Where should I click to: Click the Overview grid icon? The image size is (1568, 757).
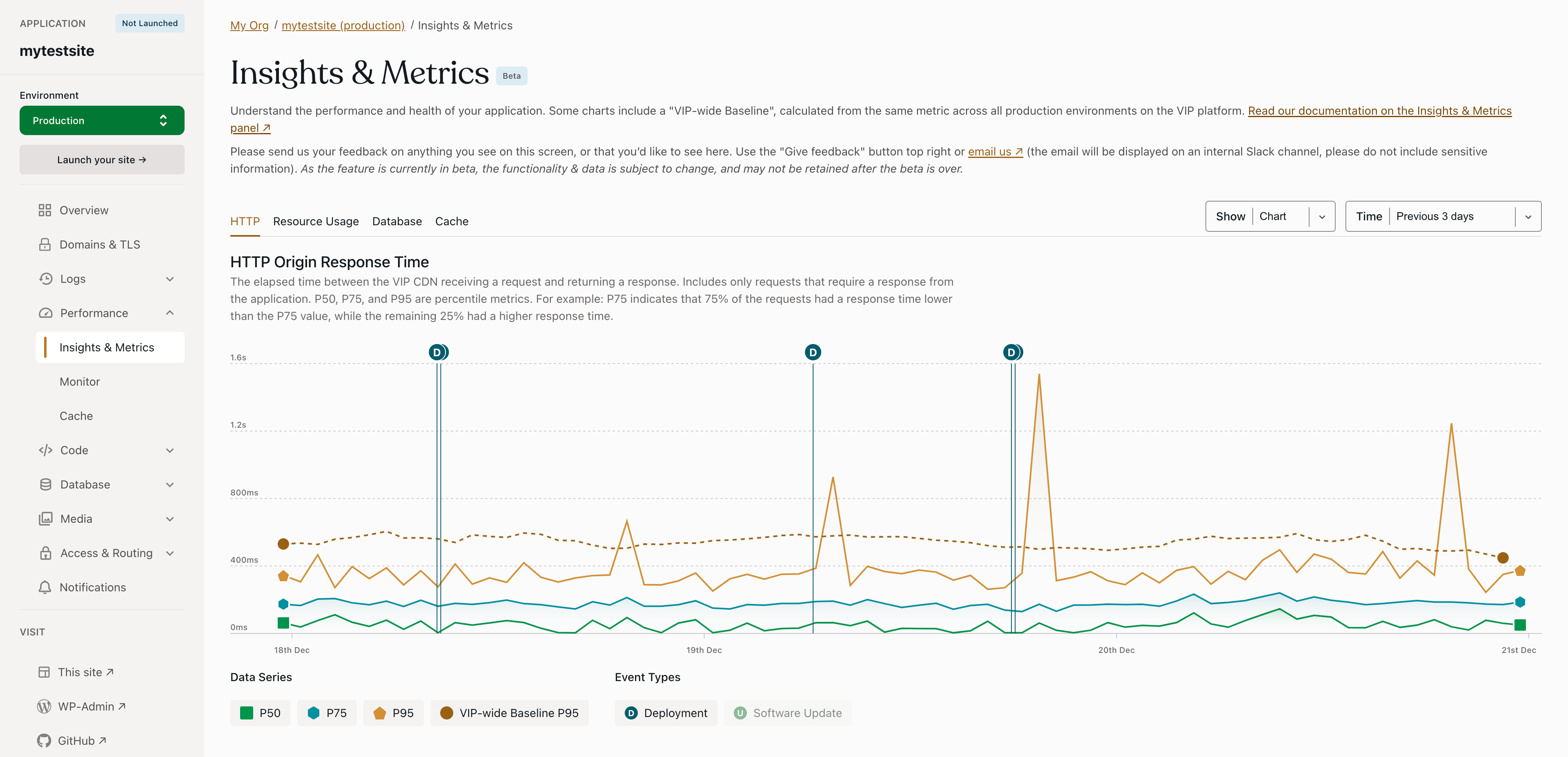[45, 210]
